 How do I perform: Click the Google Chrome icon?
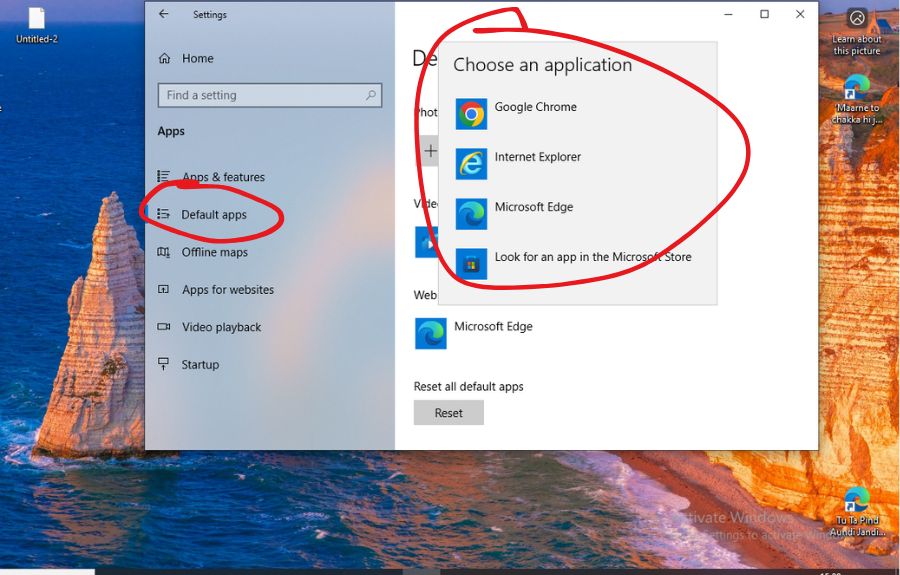[471, 114]
